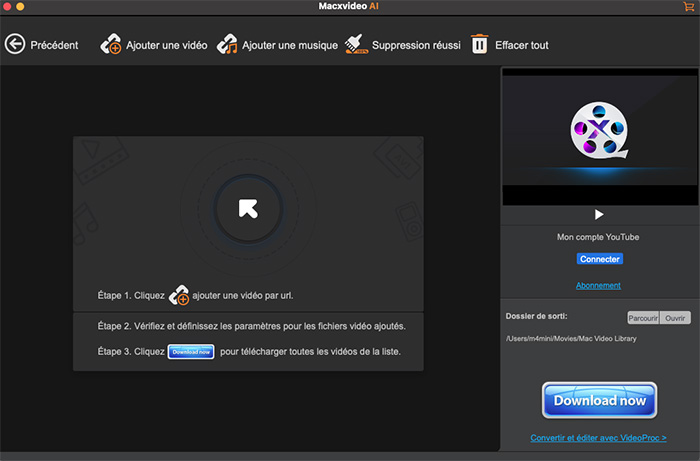Click the Suppression réussi broom icon
700x461 pixels.
pos(356,44)
